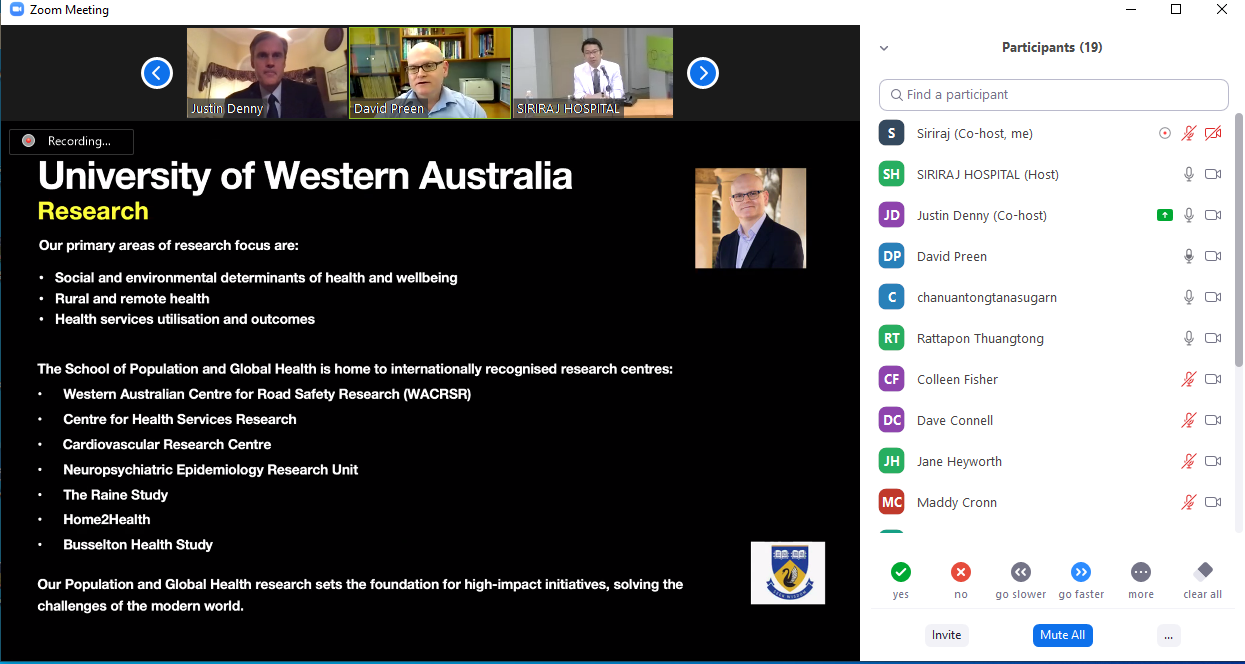Open the 'more' reactions icon

(1140, 572)
